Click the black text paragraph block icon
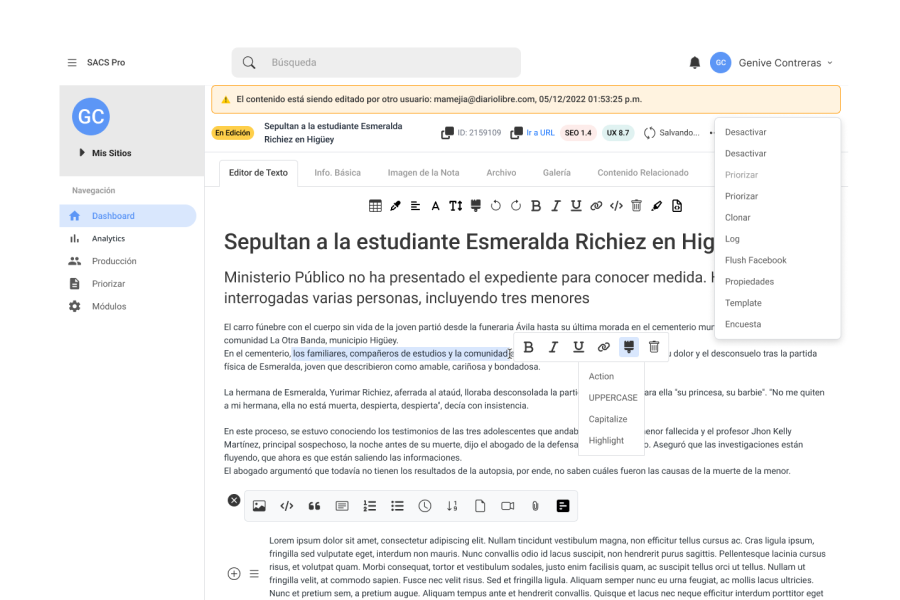Image resolution: width=900 pixels, height=600 pixels. [x=563, y=506]
